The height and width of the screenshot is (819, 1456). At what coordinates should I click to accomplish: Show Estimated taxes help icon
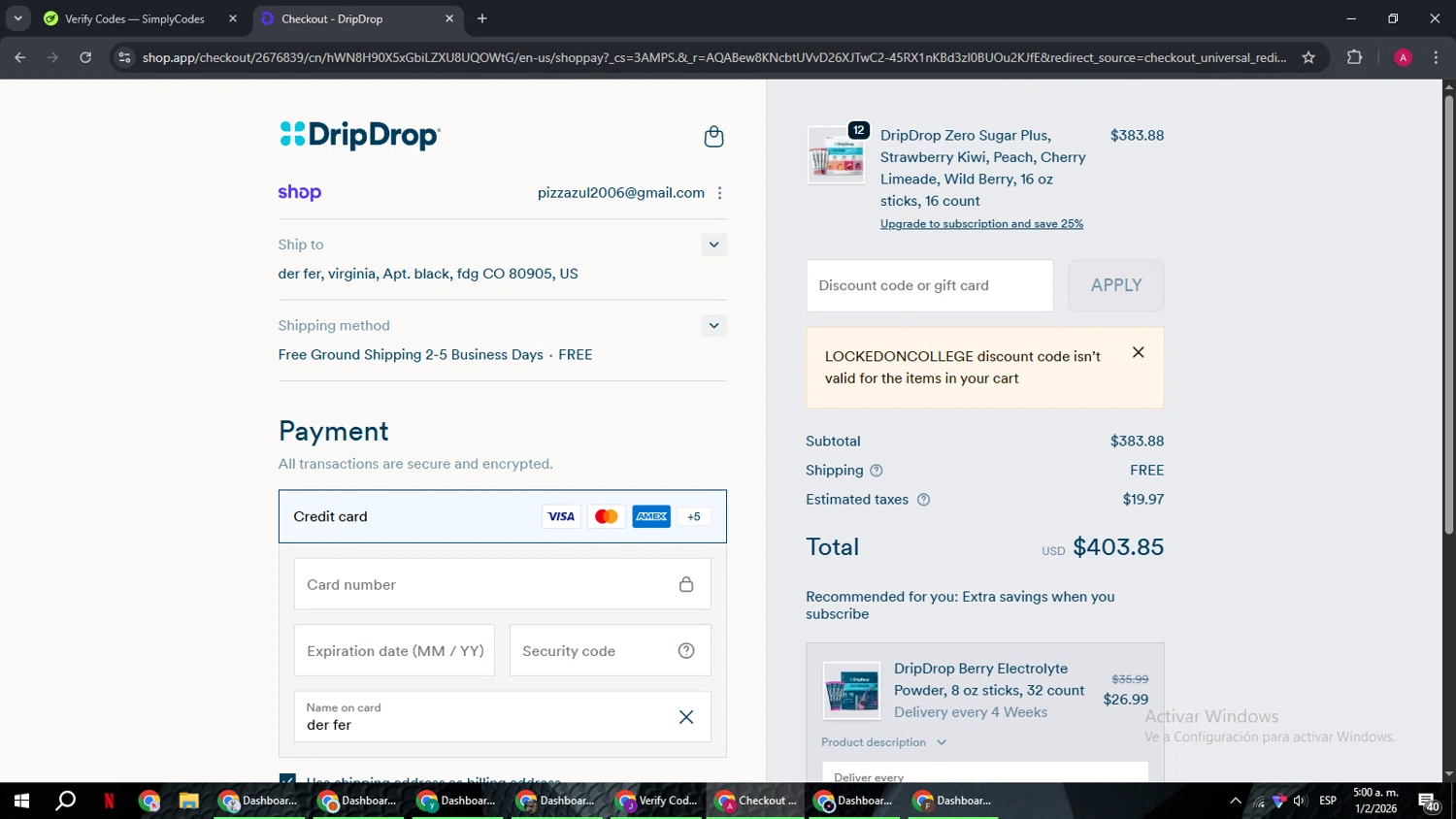pos(924,500)
